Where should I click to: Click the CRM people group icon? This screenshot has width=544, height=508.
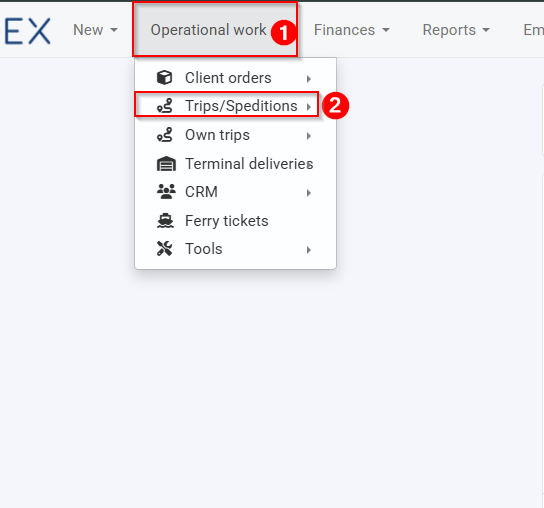(x=166, y=192)
